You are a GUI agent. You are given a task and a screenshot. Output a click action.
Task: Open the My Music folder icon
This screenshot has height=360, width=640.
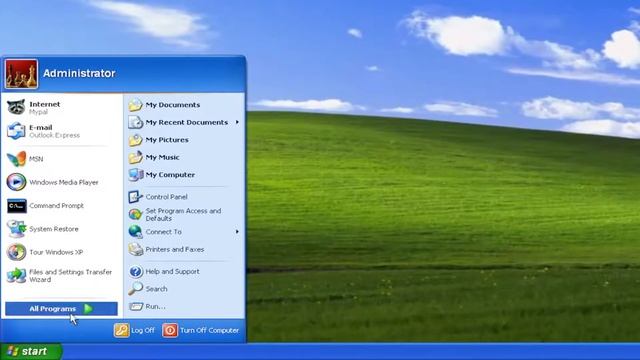(136, 157)
